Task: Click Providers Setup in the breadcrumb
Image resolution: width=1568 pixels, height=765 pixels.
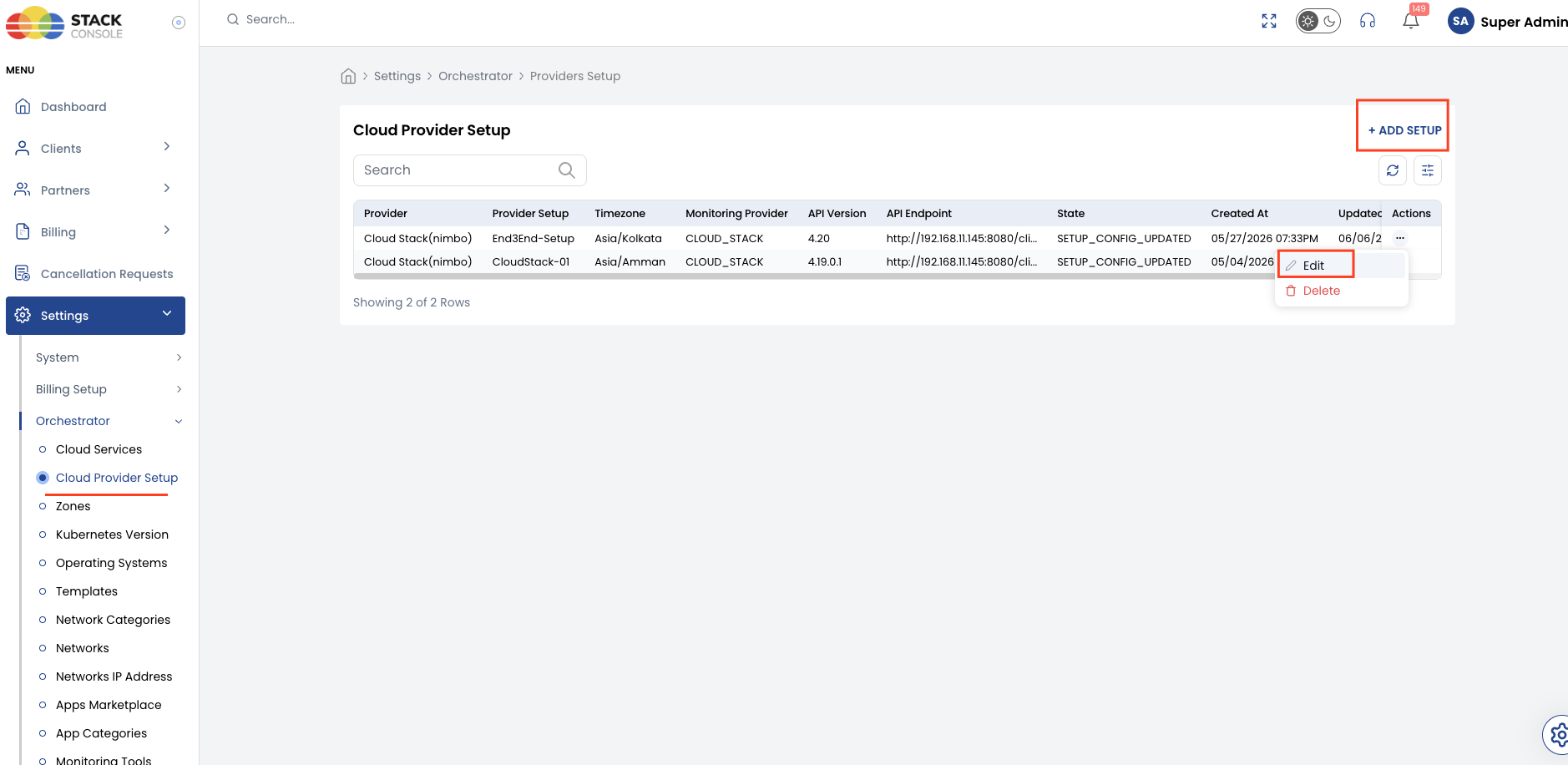Action: 575,76
